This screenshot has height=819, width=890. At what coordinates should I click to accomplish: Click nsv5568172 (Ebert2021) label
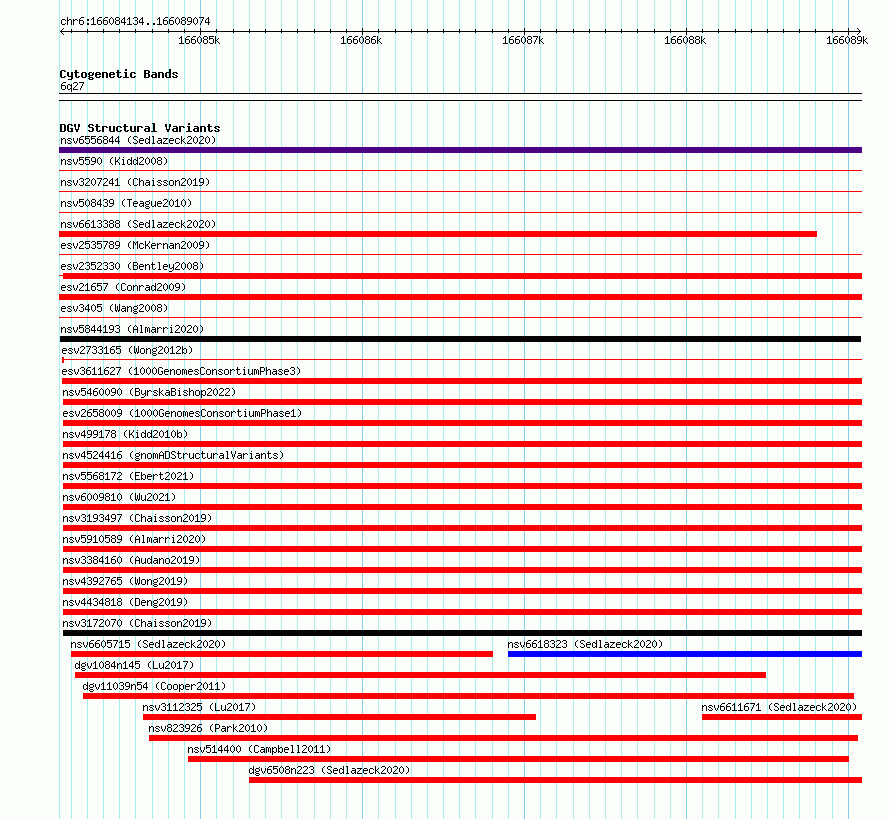tap(128, 476)
